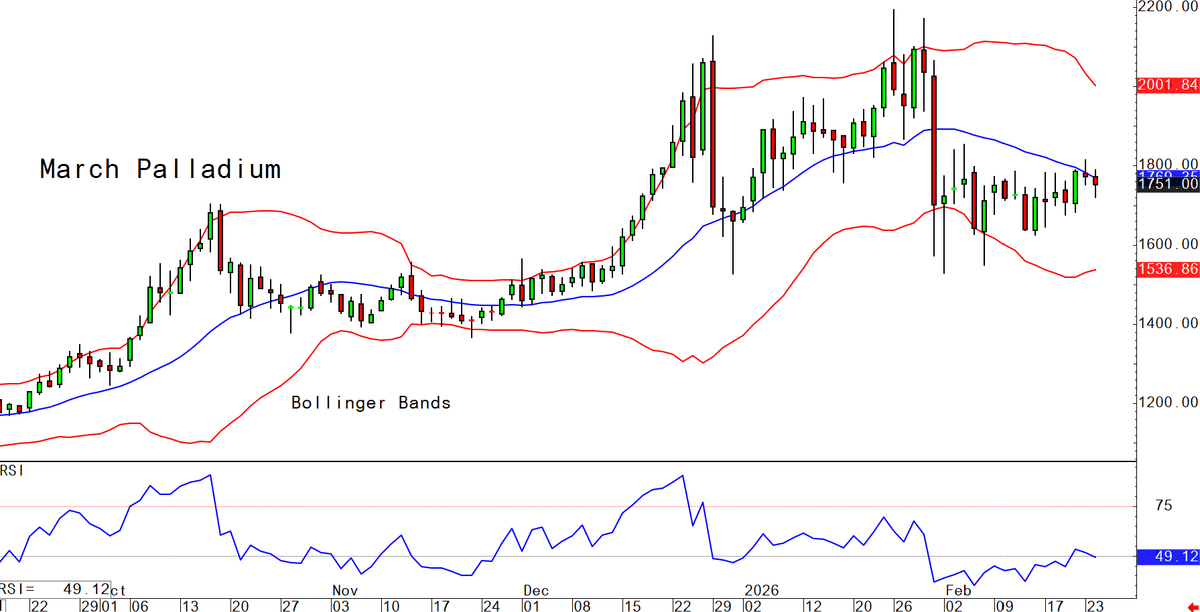The height and width of the screenshot is (612, 1200).
Task: Click the 1200.00 price axis label
Action: coord(1167,403)
